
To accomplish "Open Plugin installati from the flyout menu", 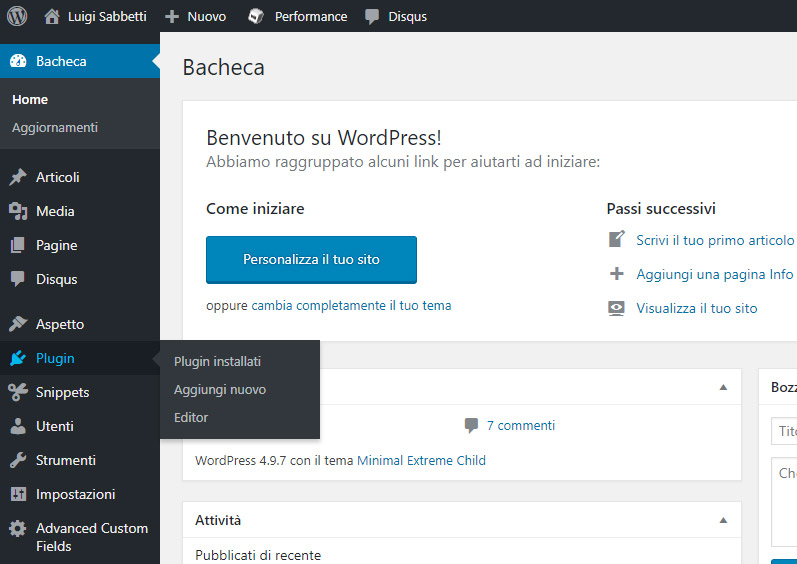I will (218, 361).
